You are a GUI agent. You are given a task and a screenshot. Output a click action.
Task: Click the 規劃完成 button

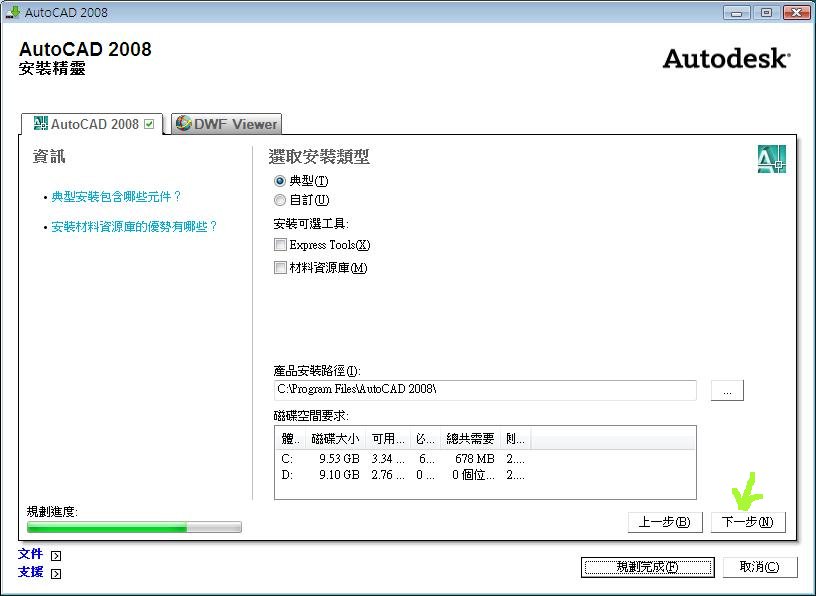[647, 567]
